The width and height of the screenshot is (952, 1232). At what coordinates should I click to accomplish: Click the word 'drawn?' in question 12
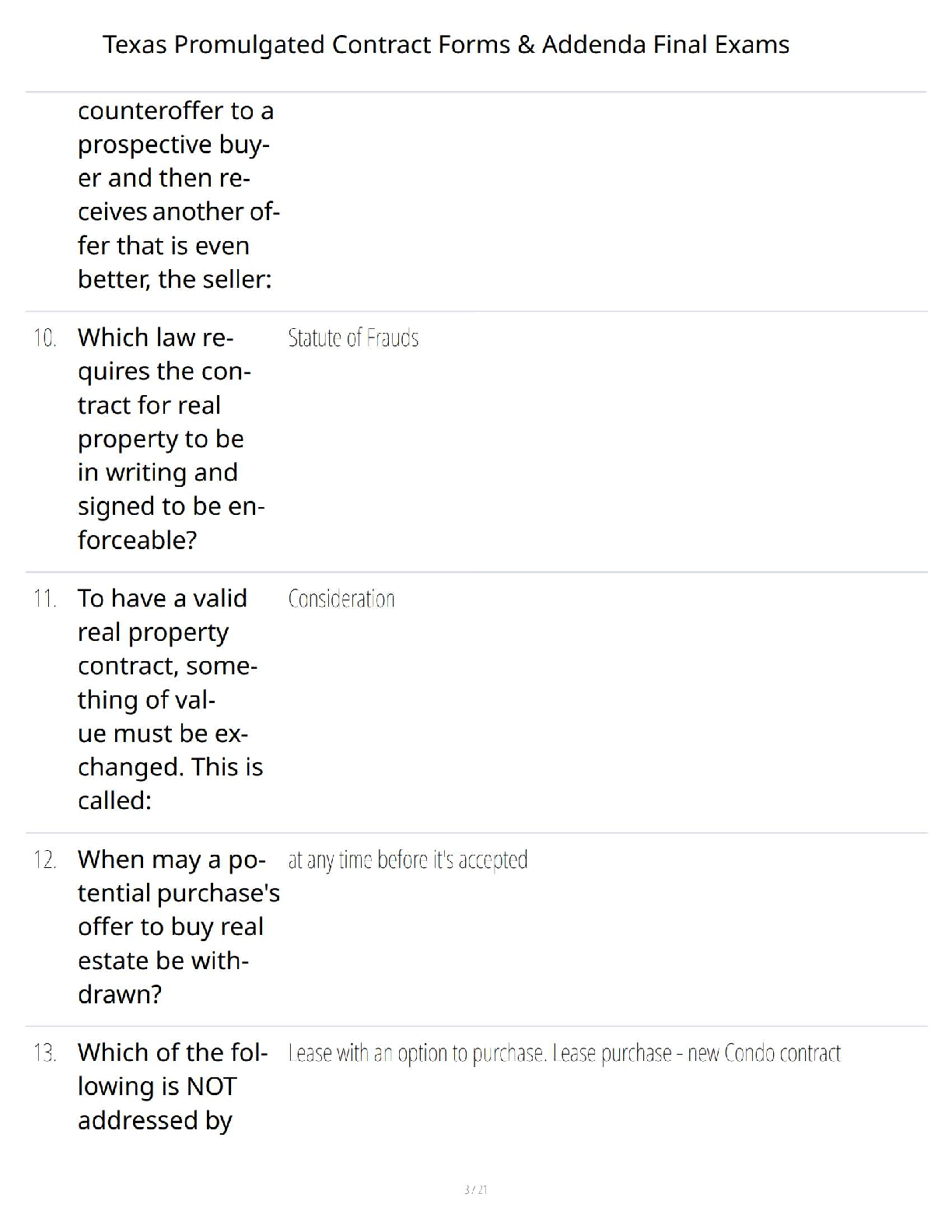[x=120, y=994]
